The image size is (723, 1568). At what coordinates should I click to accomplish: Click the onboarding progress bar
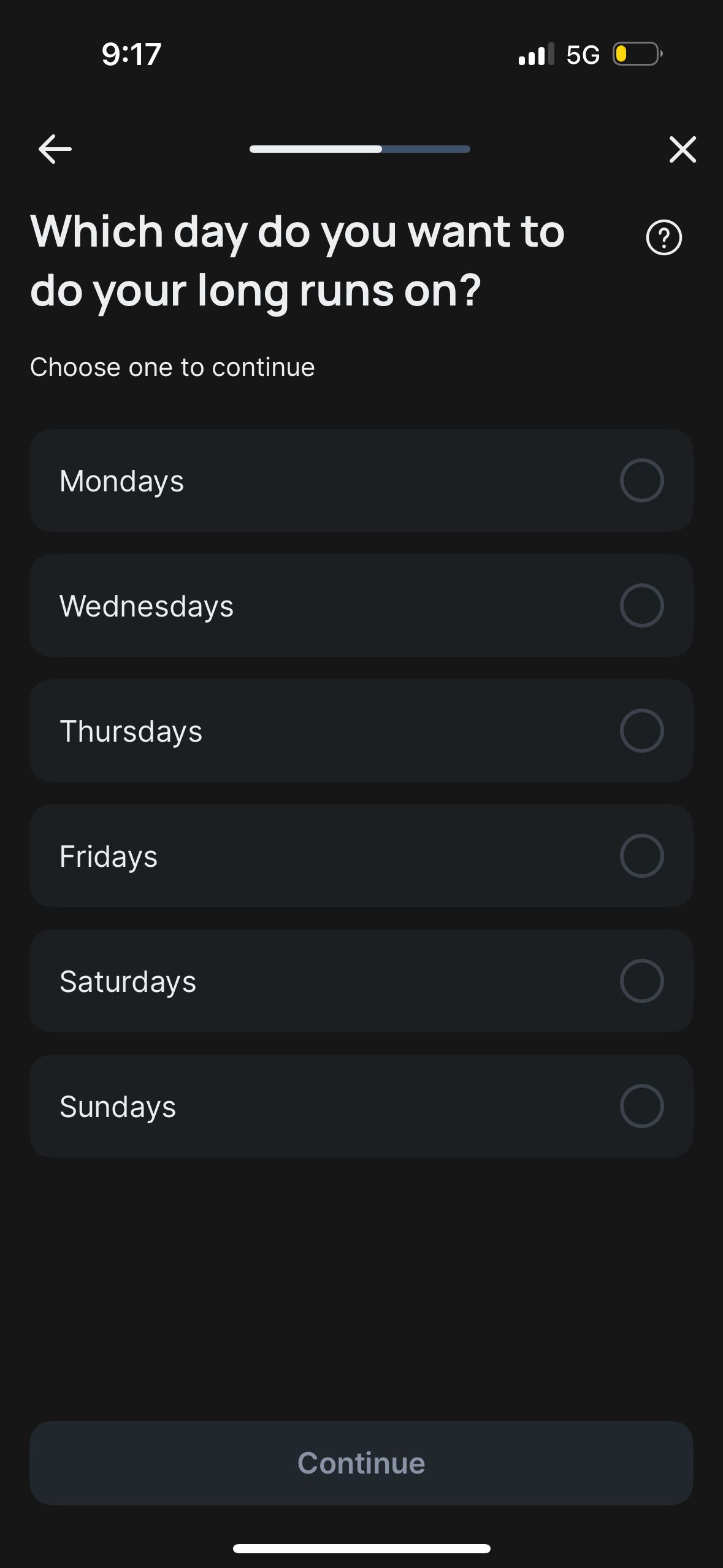tap(360, 149)
